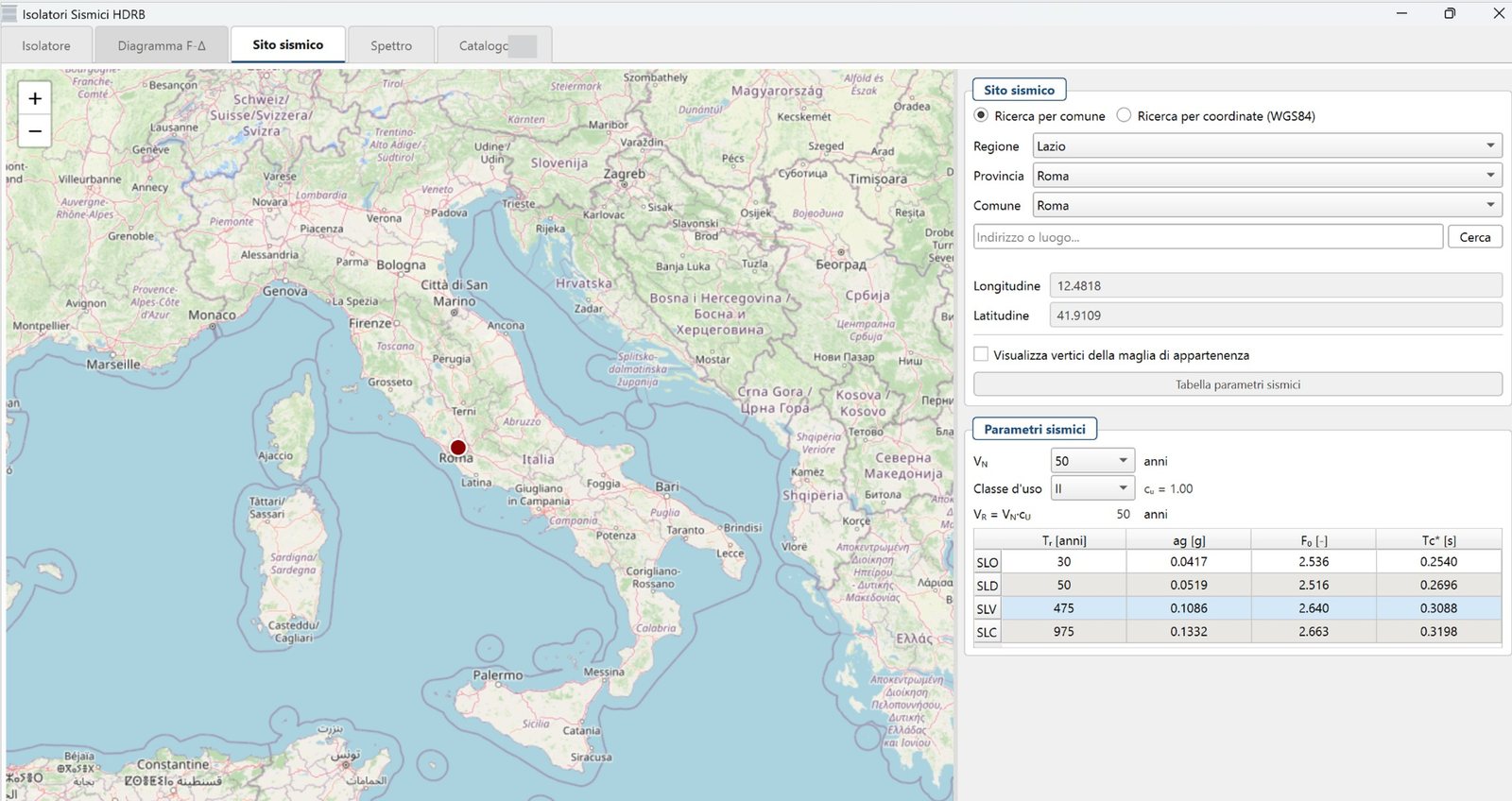Click the Latitudine field showing 41.9109
The height and width of the screenshot is (801, 1512).
(x=1276, y=315)
